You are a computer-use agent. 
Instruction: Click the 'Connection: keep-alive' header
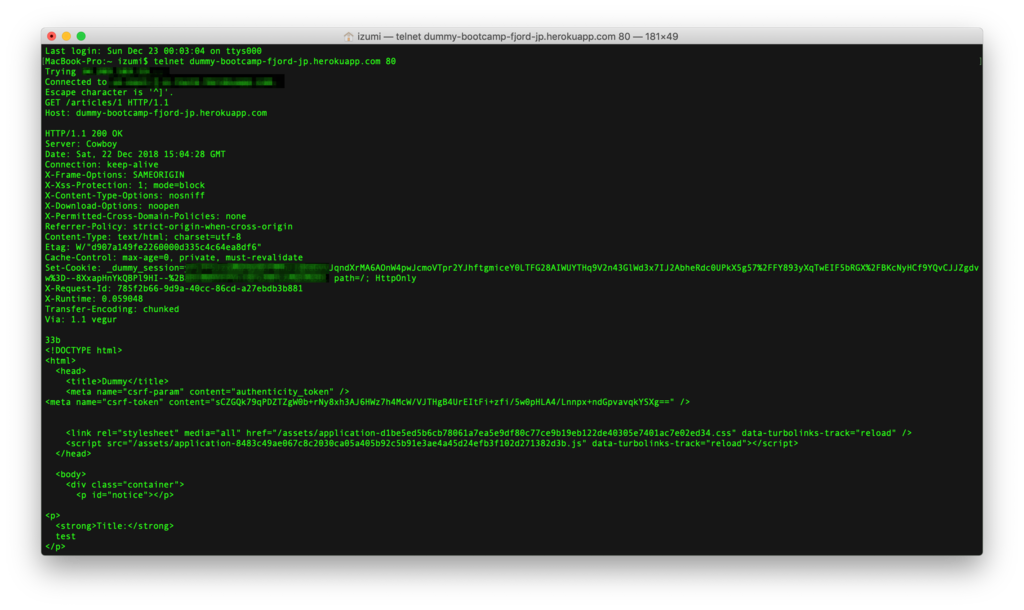tap(102, 165)
